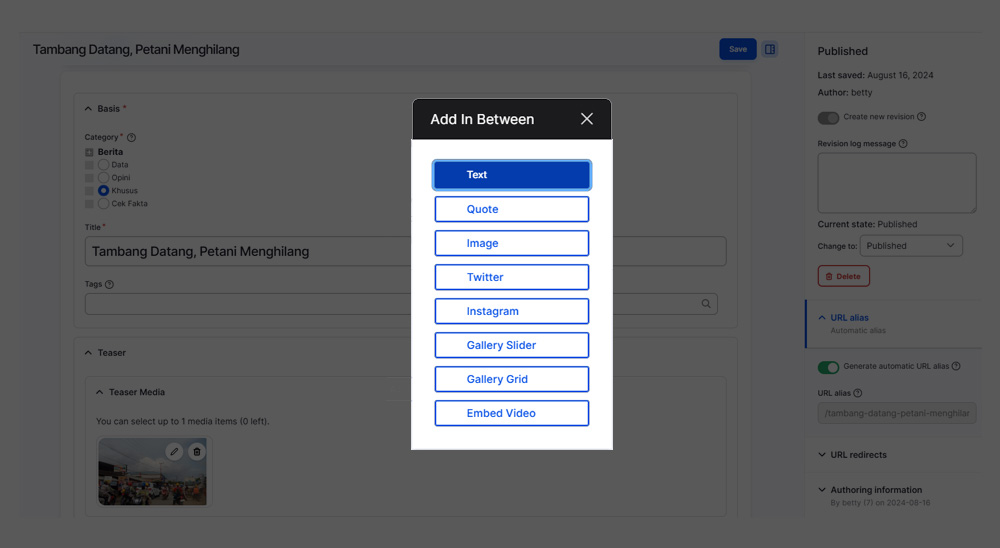Select the Opini category radio button
The width and height of the screenshot is (1000, 548).
point(104,178)
